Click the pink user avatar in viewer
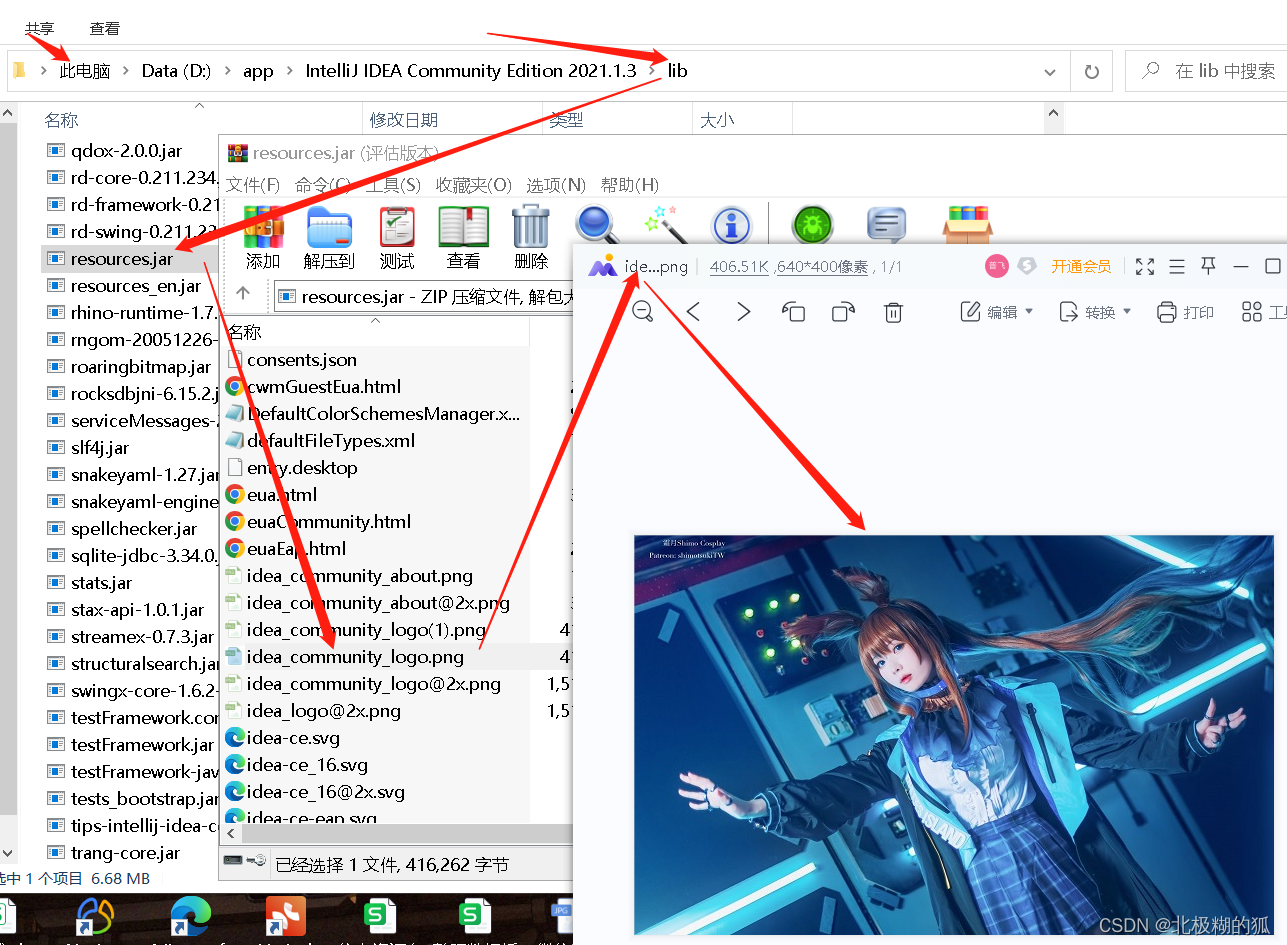Image resolution: width=1287 pixels, height=945 pixels. point(997,265)
